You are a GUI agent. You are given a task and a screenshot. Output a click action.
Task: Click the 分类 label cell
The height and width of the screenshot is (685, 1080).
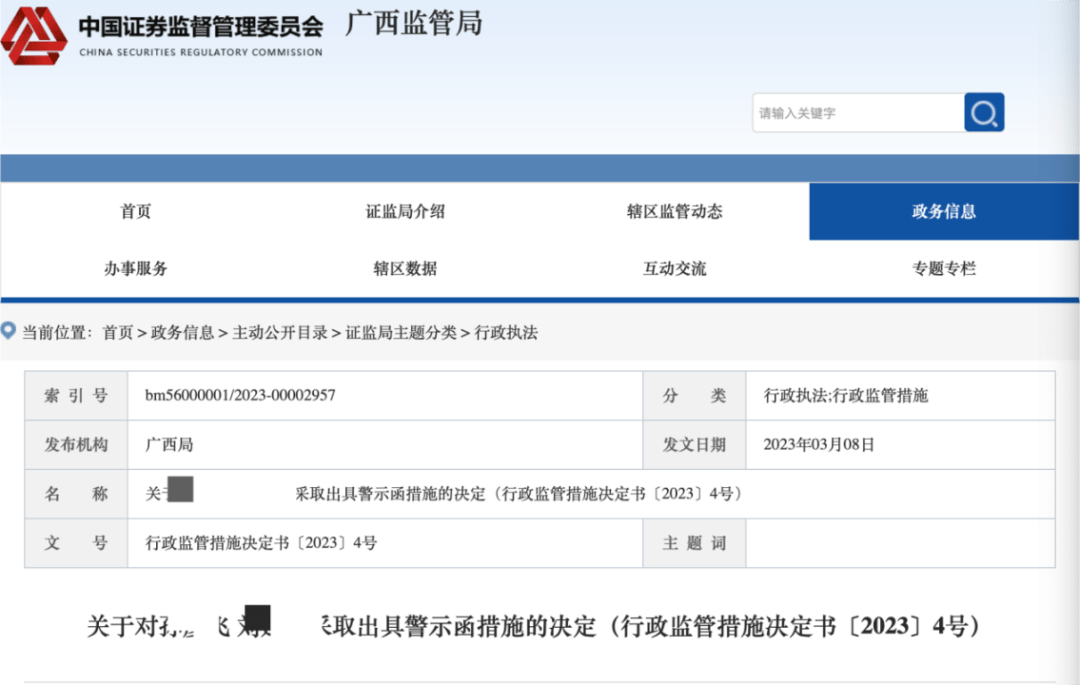pyautogui.click(x=694, y=395)
